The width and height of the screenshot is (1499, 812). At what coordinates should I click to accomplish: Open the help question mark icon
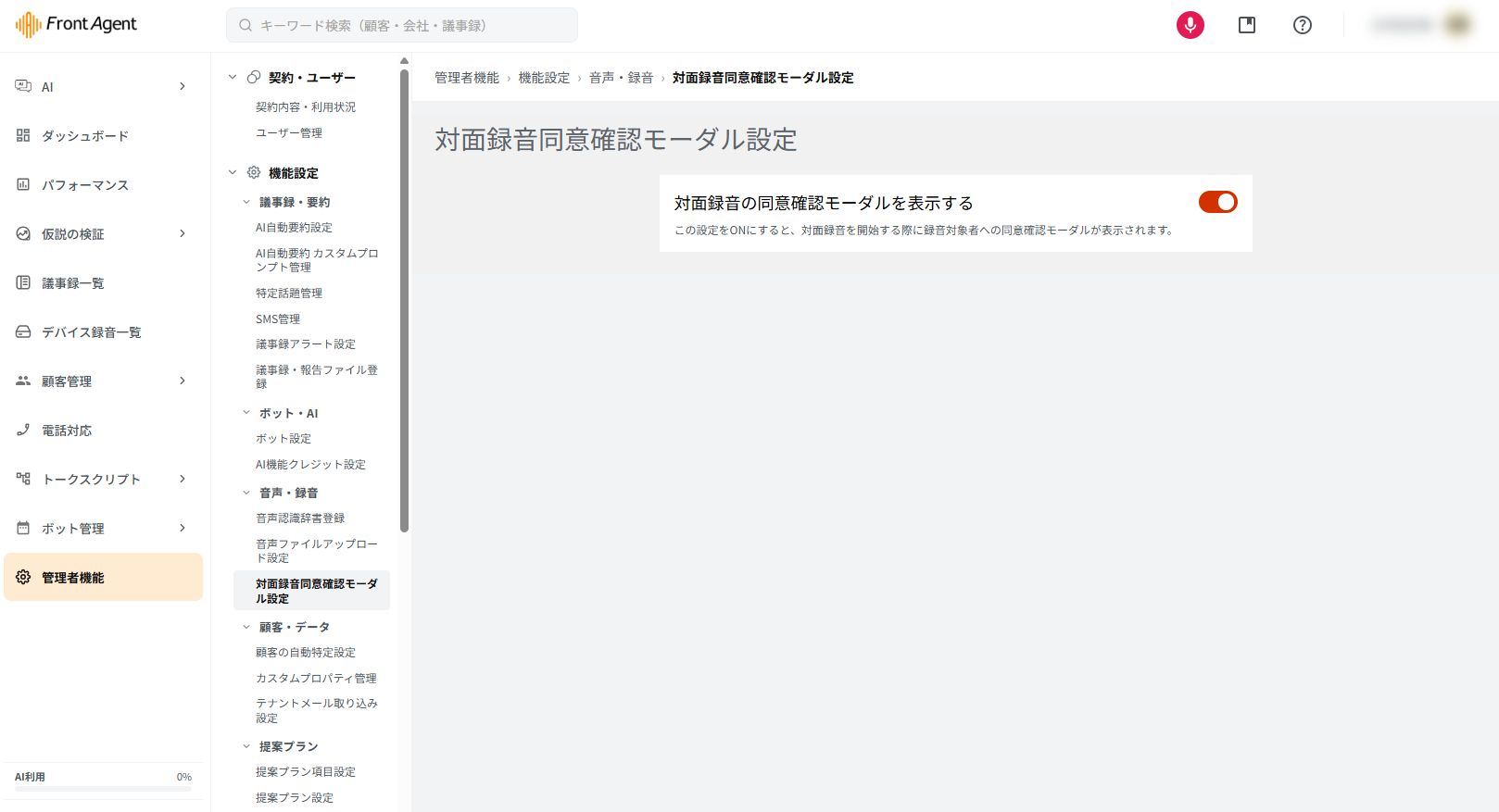(1303, 25)
